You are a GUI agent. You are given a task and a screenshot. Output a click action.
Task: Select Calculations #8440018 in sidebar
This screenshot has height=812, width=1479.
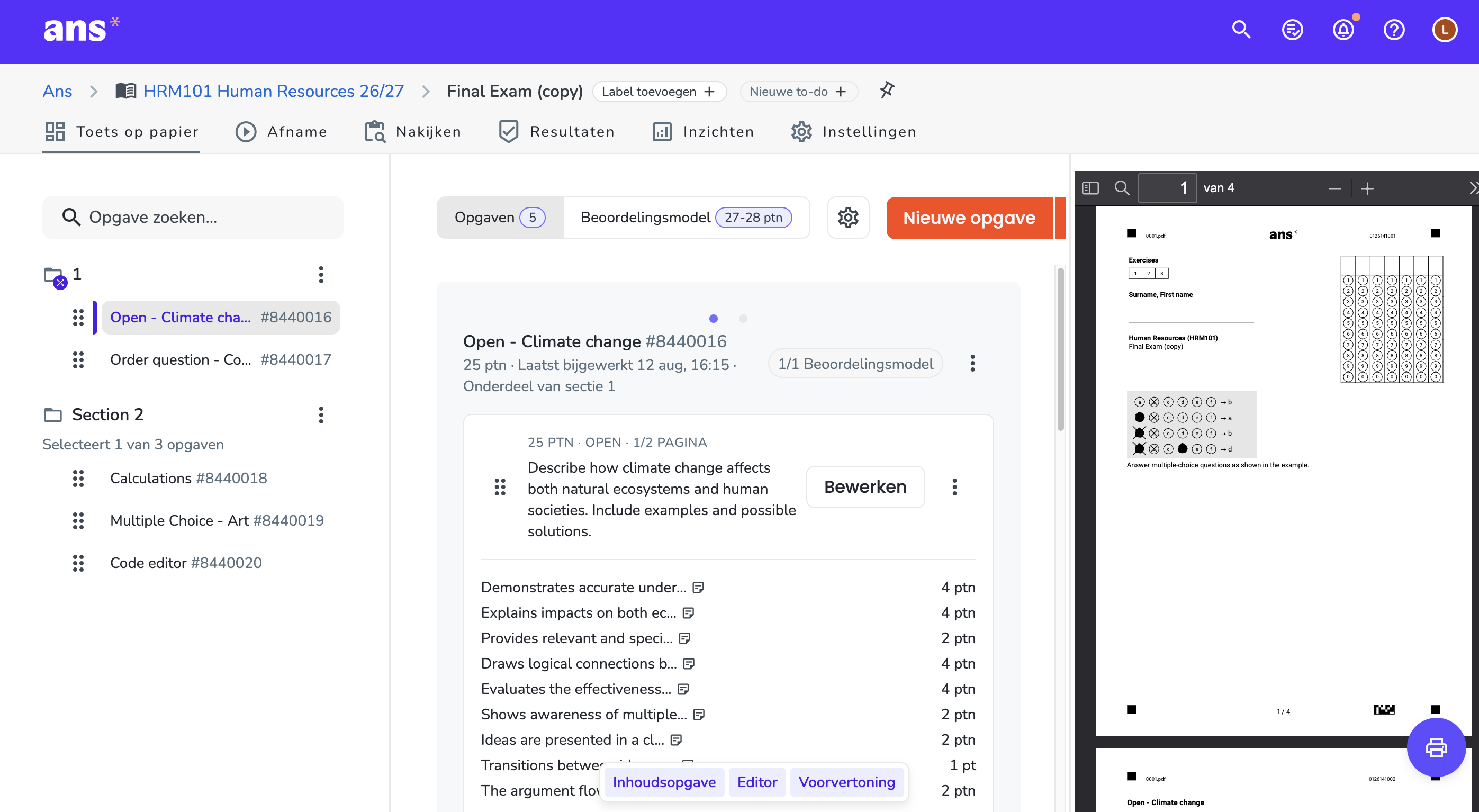click(188, 479)
